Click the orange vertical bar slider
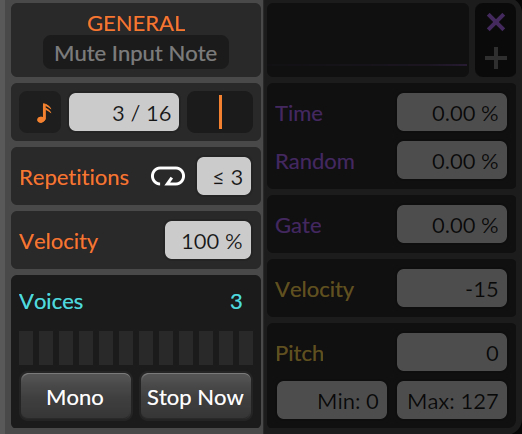522x434 pixels. click(x=220, y=112)
